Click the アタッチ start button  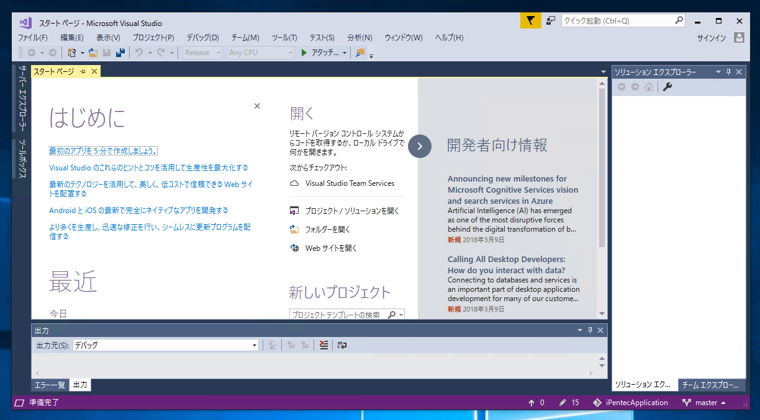(x=320, y=52)
